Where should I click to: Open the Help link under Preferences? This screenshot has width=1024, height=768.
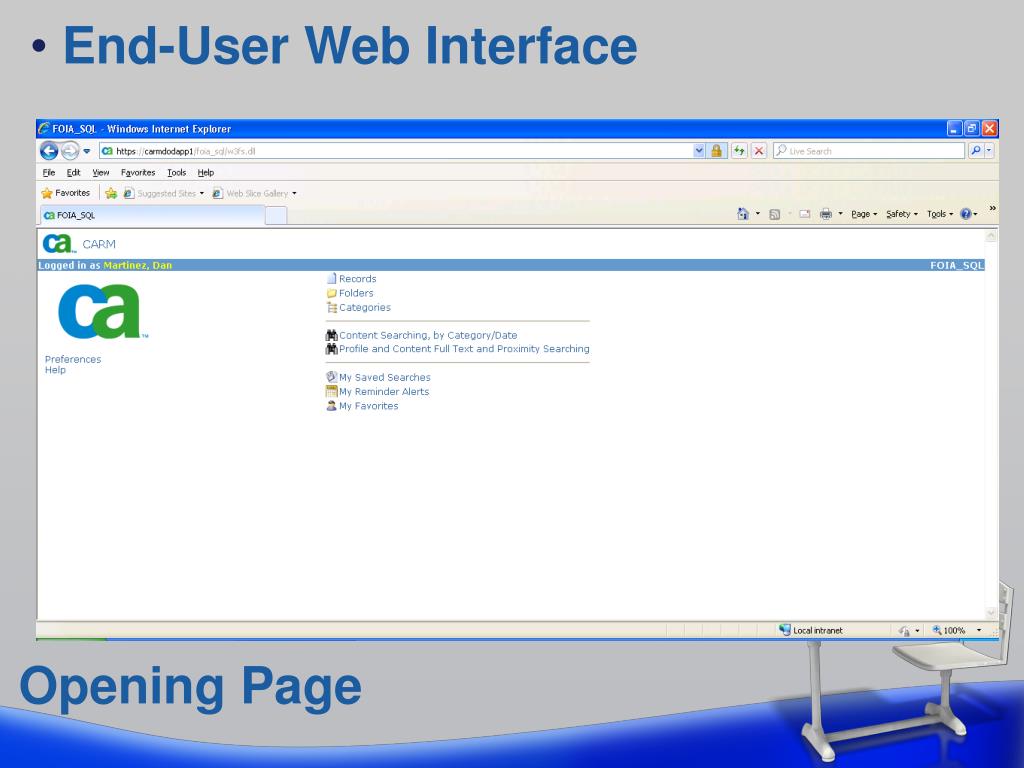click(x=56, y=370)
